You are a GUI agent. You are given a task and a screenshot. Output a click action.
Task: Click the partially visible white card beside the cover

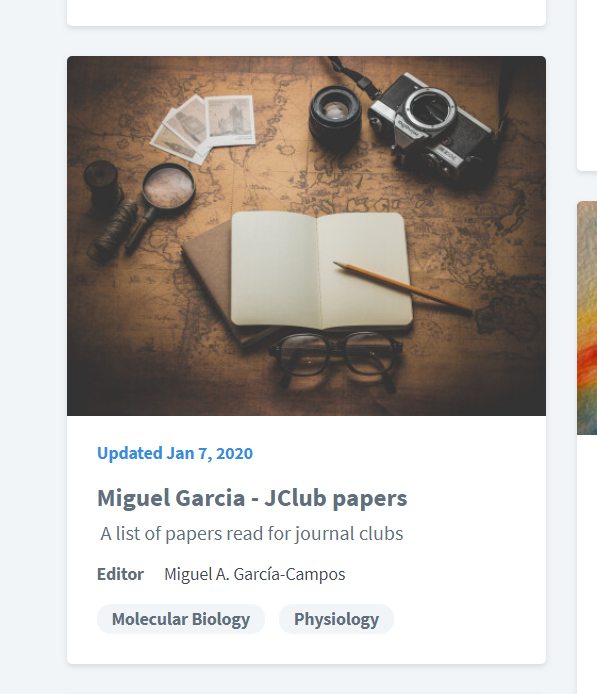tap(587, 84)
